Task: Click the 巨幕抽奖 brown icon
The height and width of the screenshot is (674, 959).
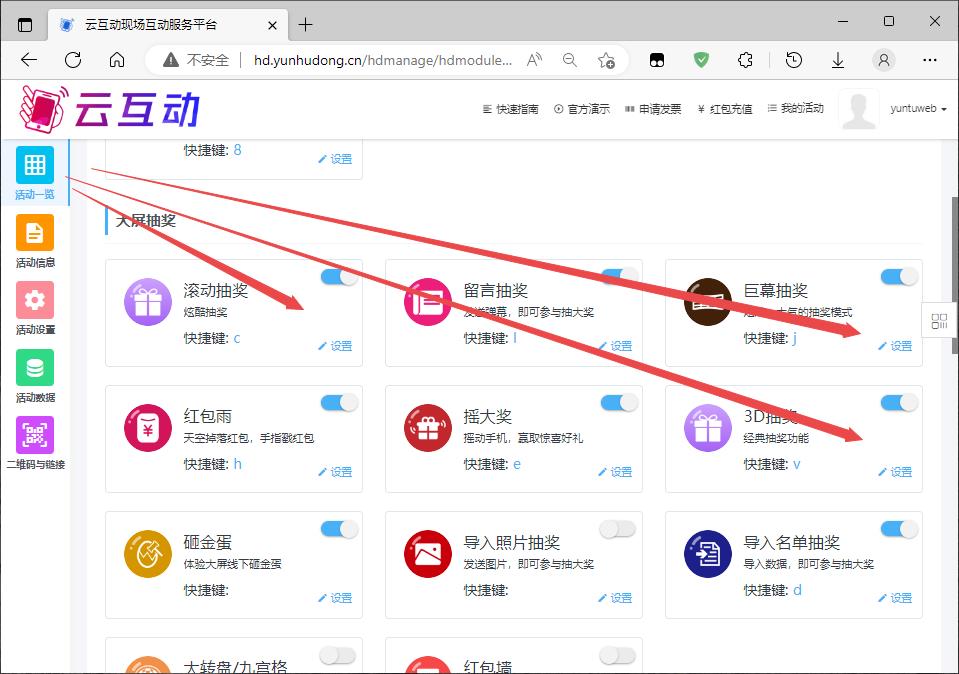Action: [708, 302]
